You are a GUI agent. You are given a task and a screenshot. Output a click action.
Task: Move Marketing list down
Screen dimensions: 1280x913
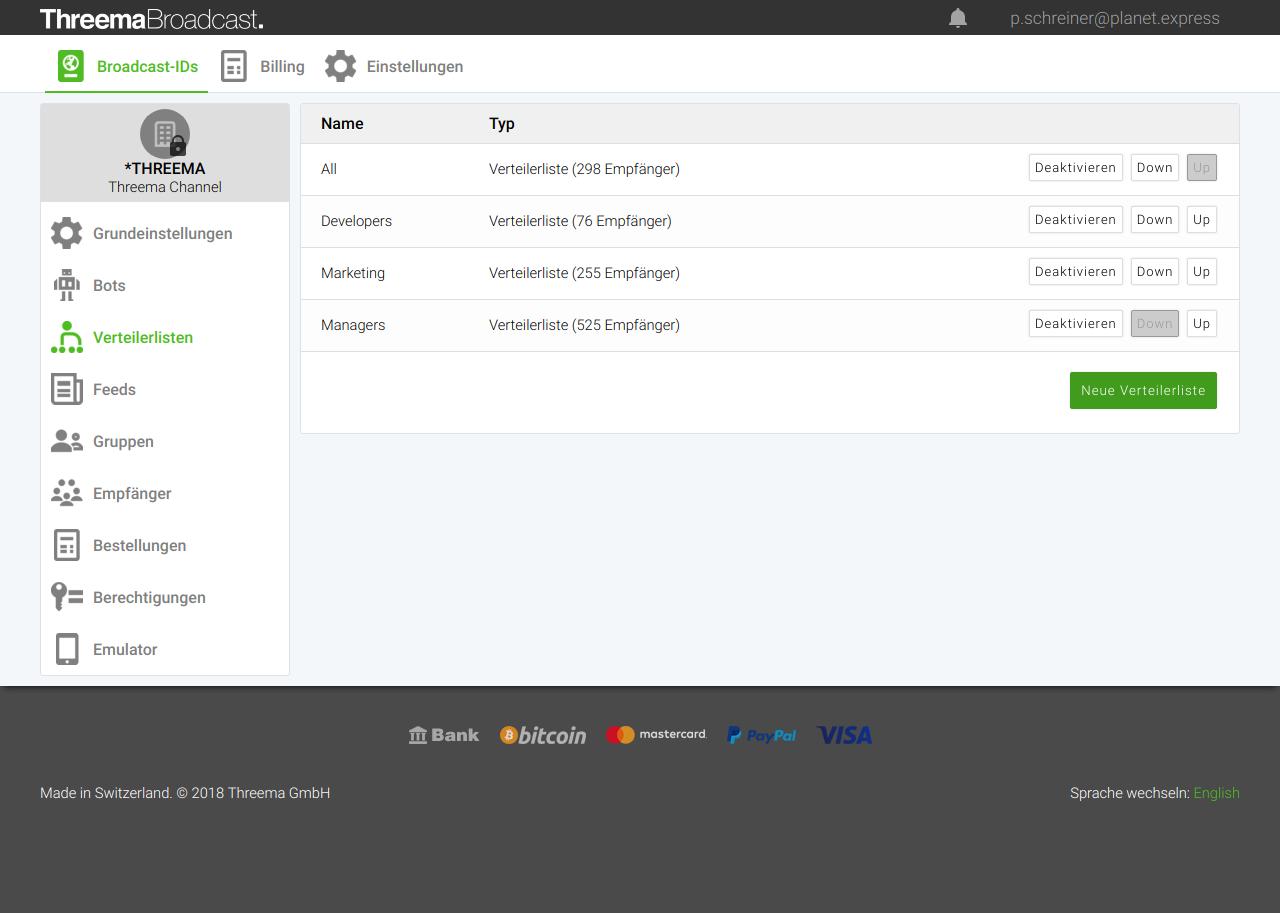(x=1154, y=272)
